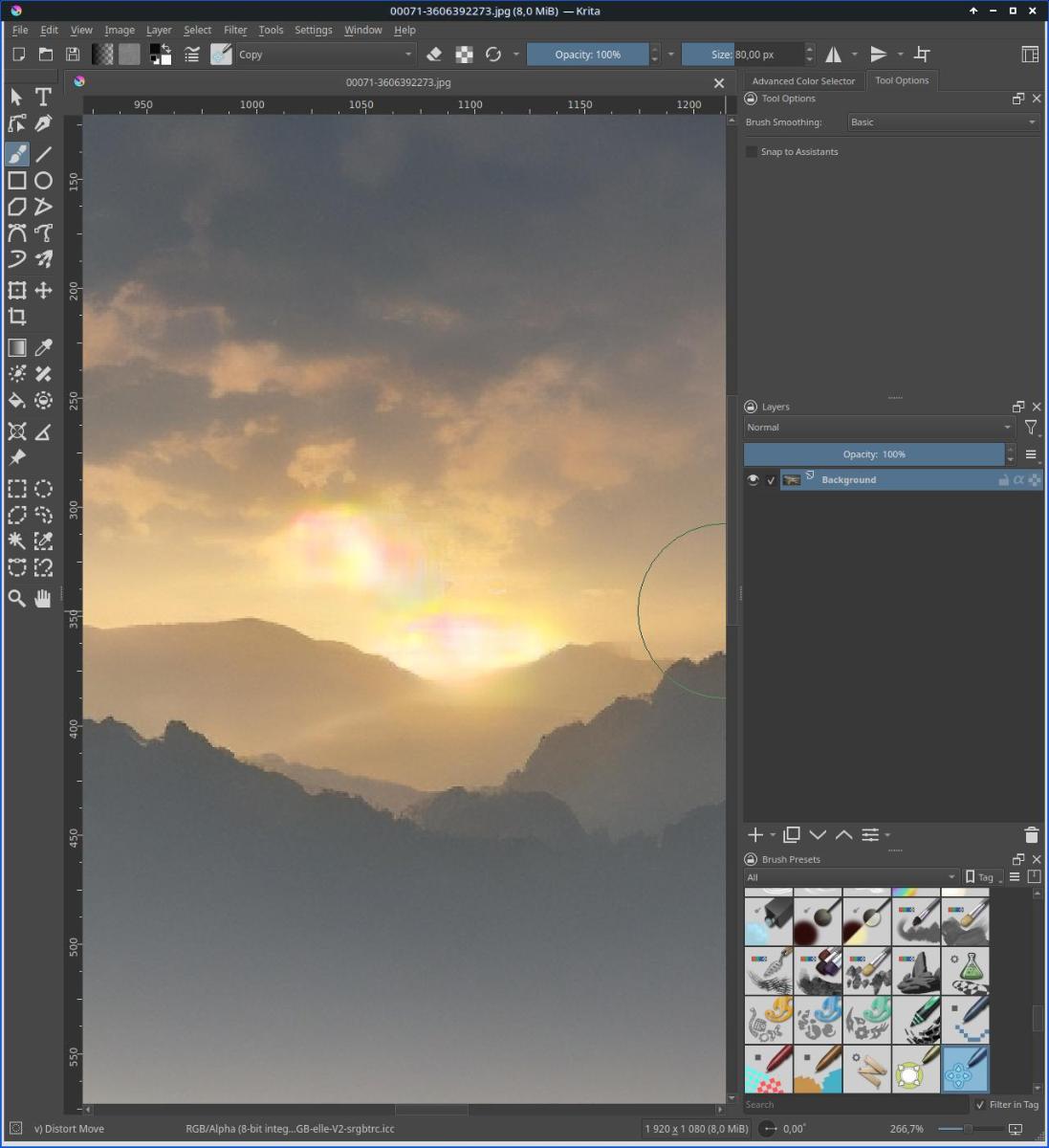The height and width of the screenshot is (1148, 1049).
Task: Select the Line tool
Action: click(x=43, y=154)
